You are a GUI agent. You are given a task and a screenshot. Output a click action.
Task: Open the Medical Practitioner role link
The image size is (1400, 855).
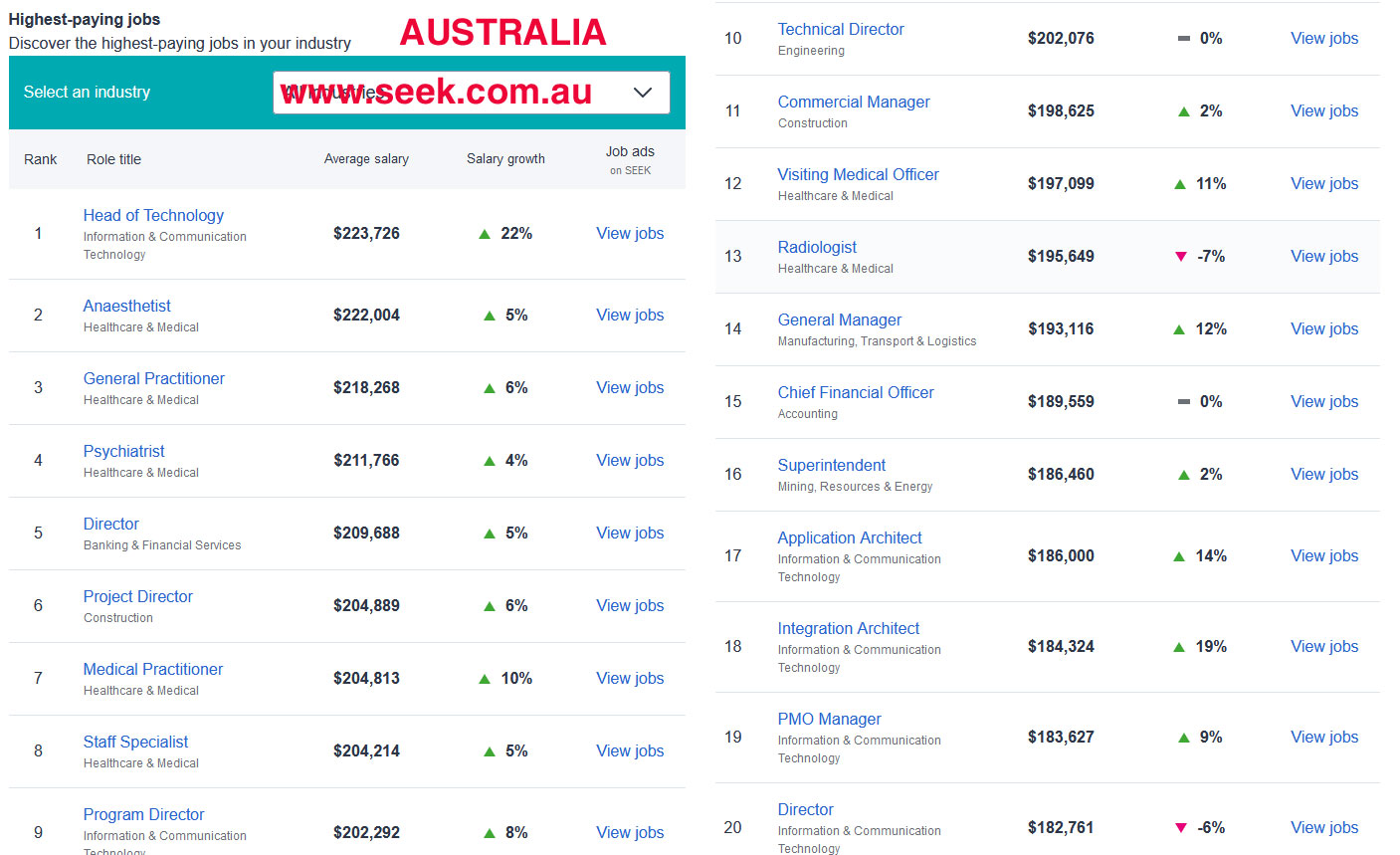pyautogui.click(x=152, y=669)
